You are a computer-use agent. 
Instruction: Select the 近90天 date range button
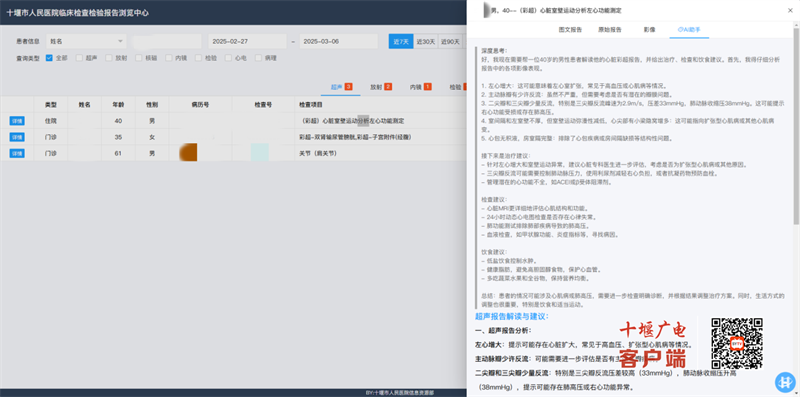pyautogui.click(x=450, y=41)
